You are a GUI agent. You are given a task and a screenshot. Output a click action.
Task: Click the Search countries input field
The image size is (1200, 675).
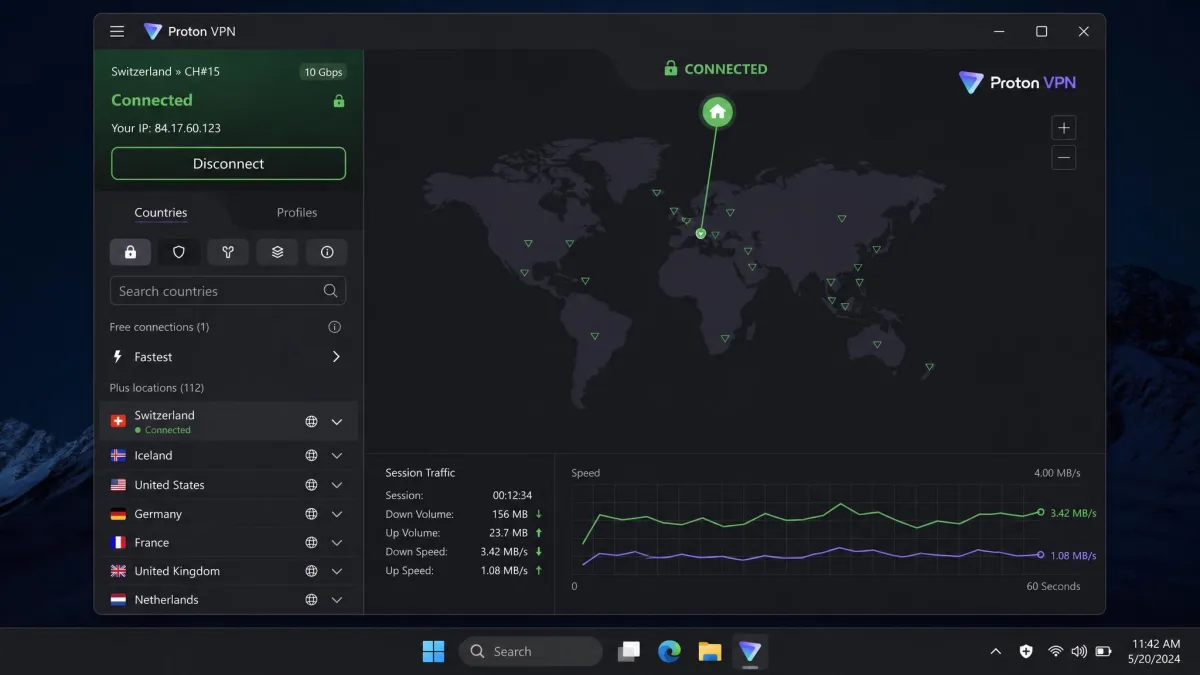(x=228, y=291)
